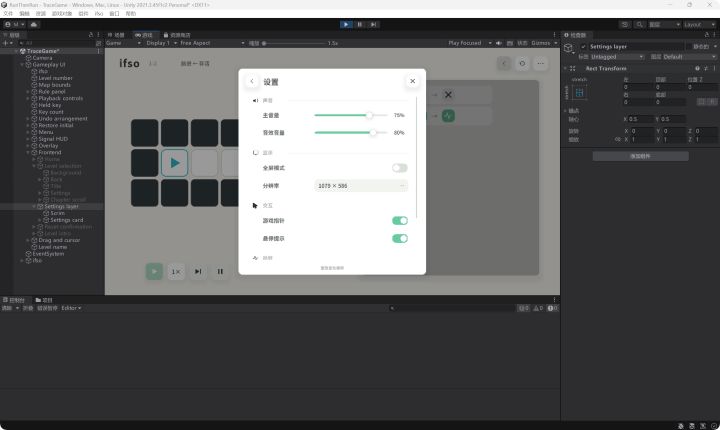720x430 pixels.
Task: Toggle the Console error count filter
Action: click(x=553, y=308)
